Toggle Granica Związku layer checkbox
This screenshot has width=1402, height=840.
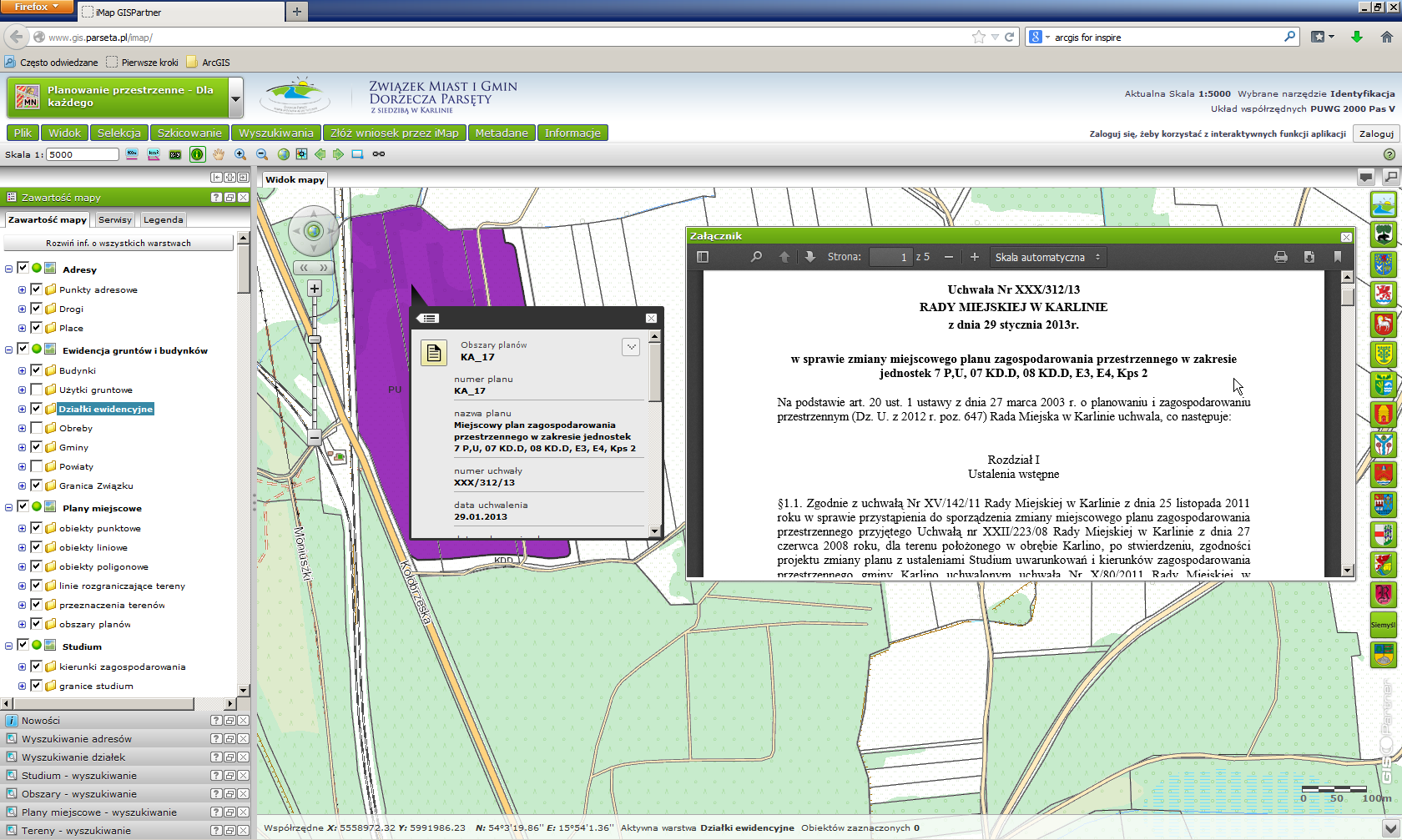36,485
